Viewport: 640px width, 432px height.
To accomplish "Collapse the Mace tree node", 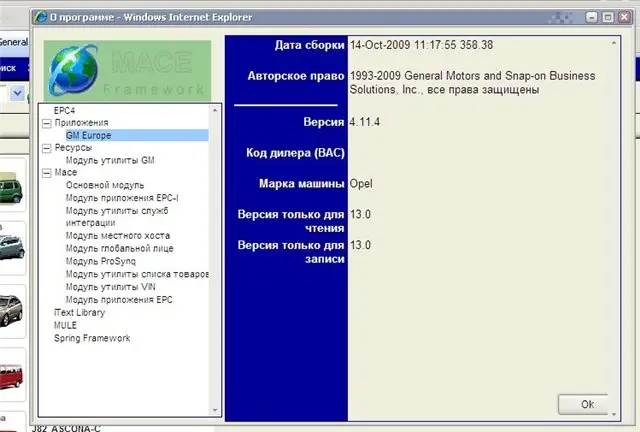I will tap(47, 173).
